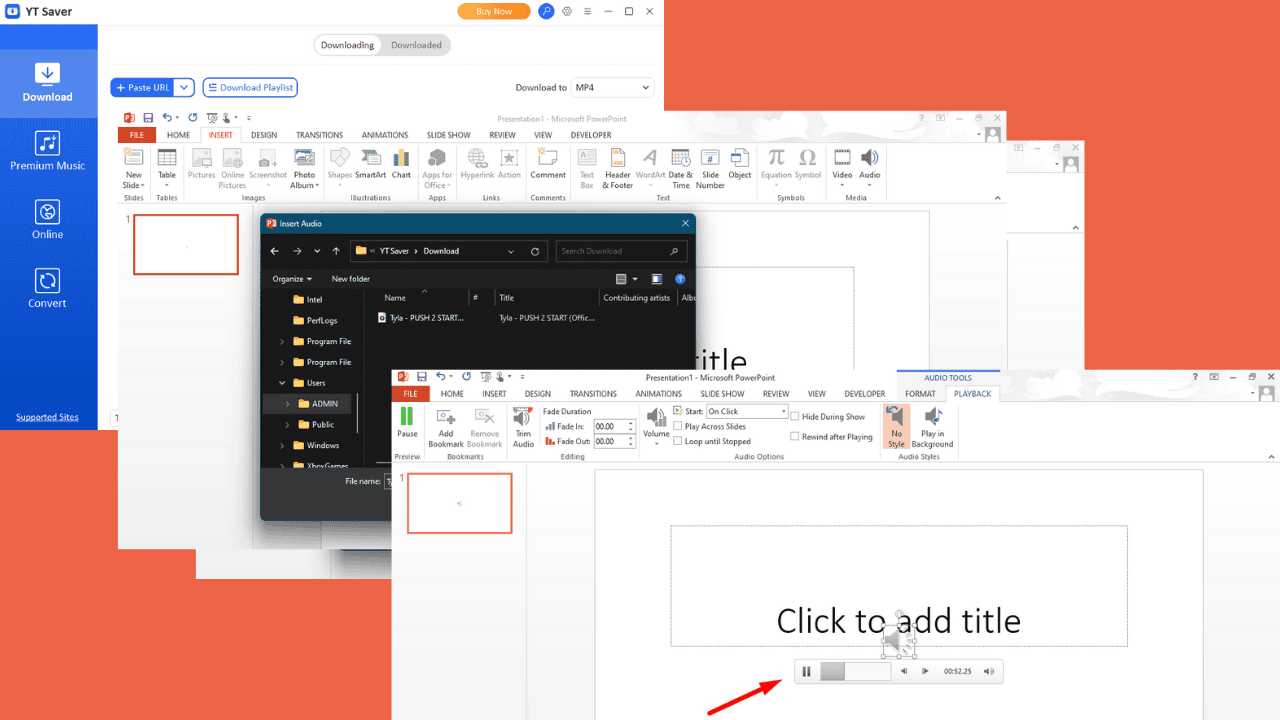Click the Video icon in the Media group
Screen dimensions: 1280x720
coord(843,157)
